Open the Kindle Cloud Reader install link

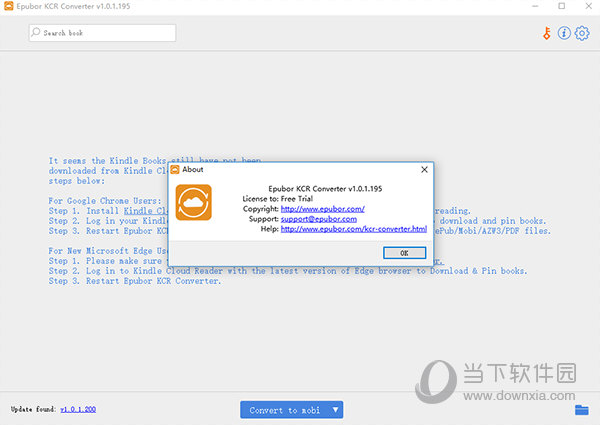[x=146, y=211]
